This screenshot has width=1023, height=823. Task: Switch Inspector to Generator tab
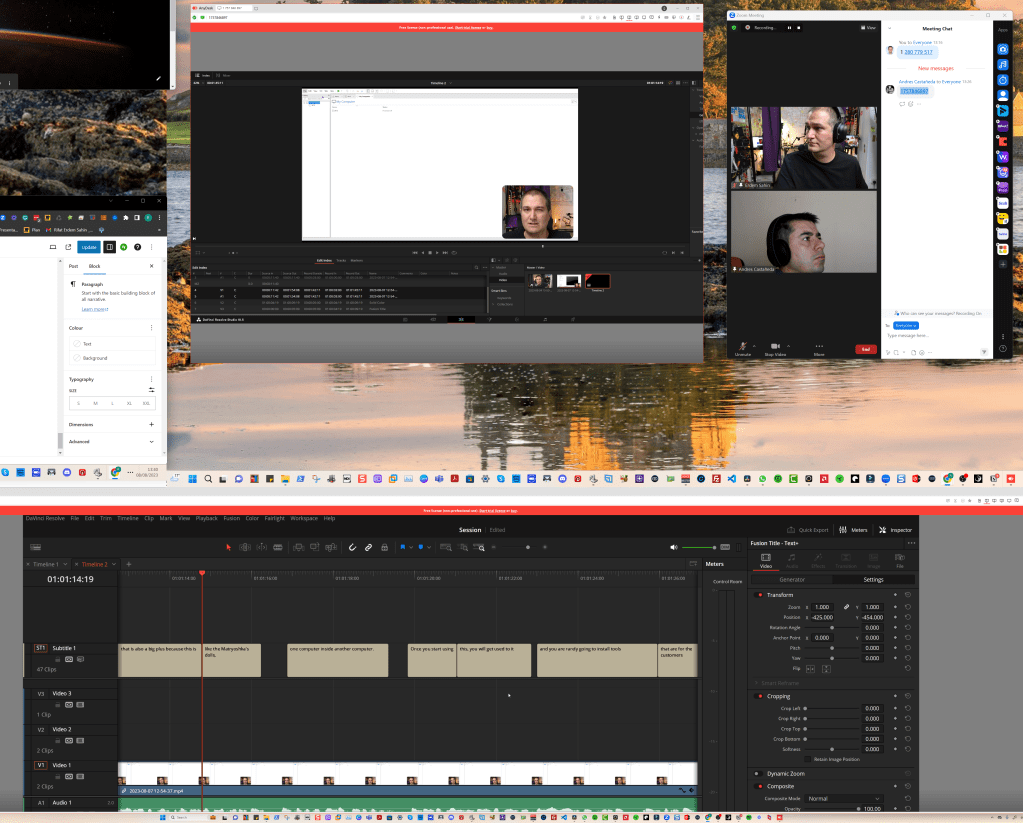[x=792, y=580]
